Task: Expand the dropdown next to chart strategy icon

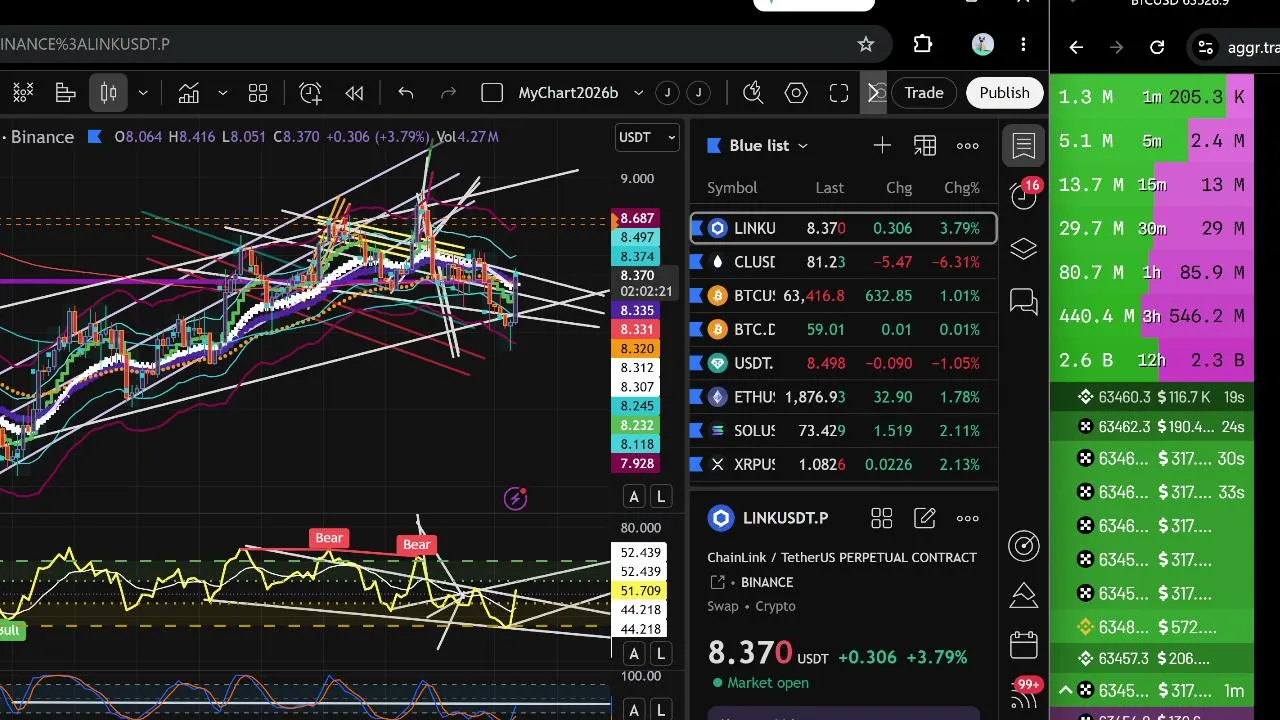Action: click(222, 93)
